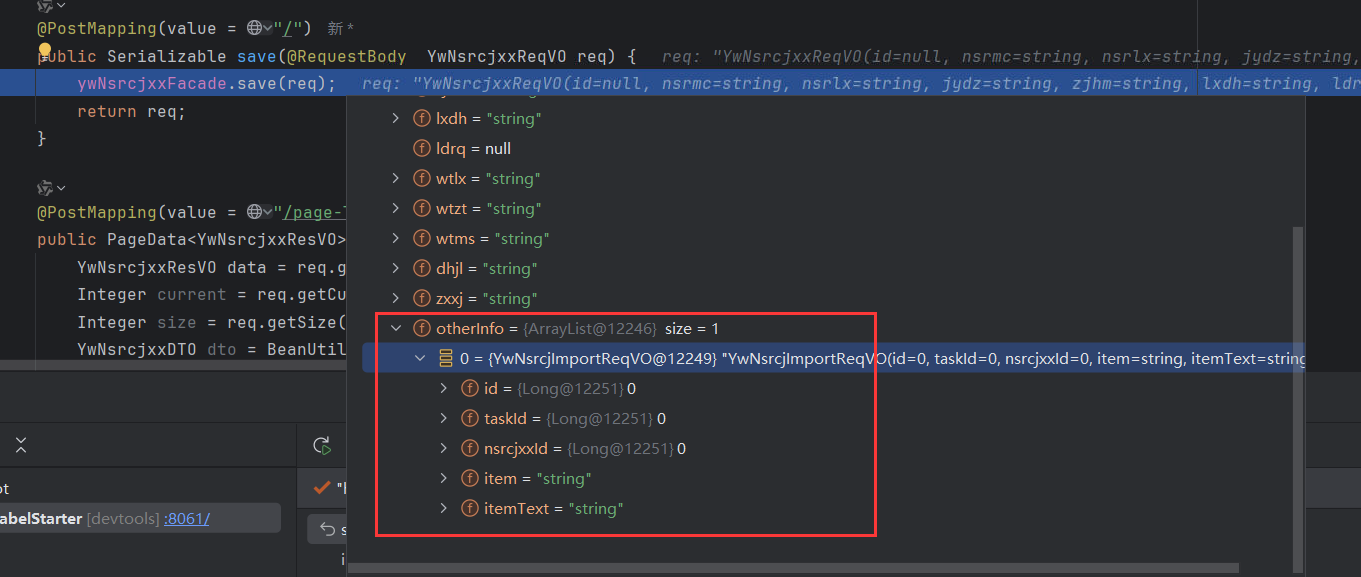Click the itemText "string" value
The image size is (1361, 577).
(x=596, y=508)
